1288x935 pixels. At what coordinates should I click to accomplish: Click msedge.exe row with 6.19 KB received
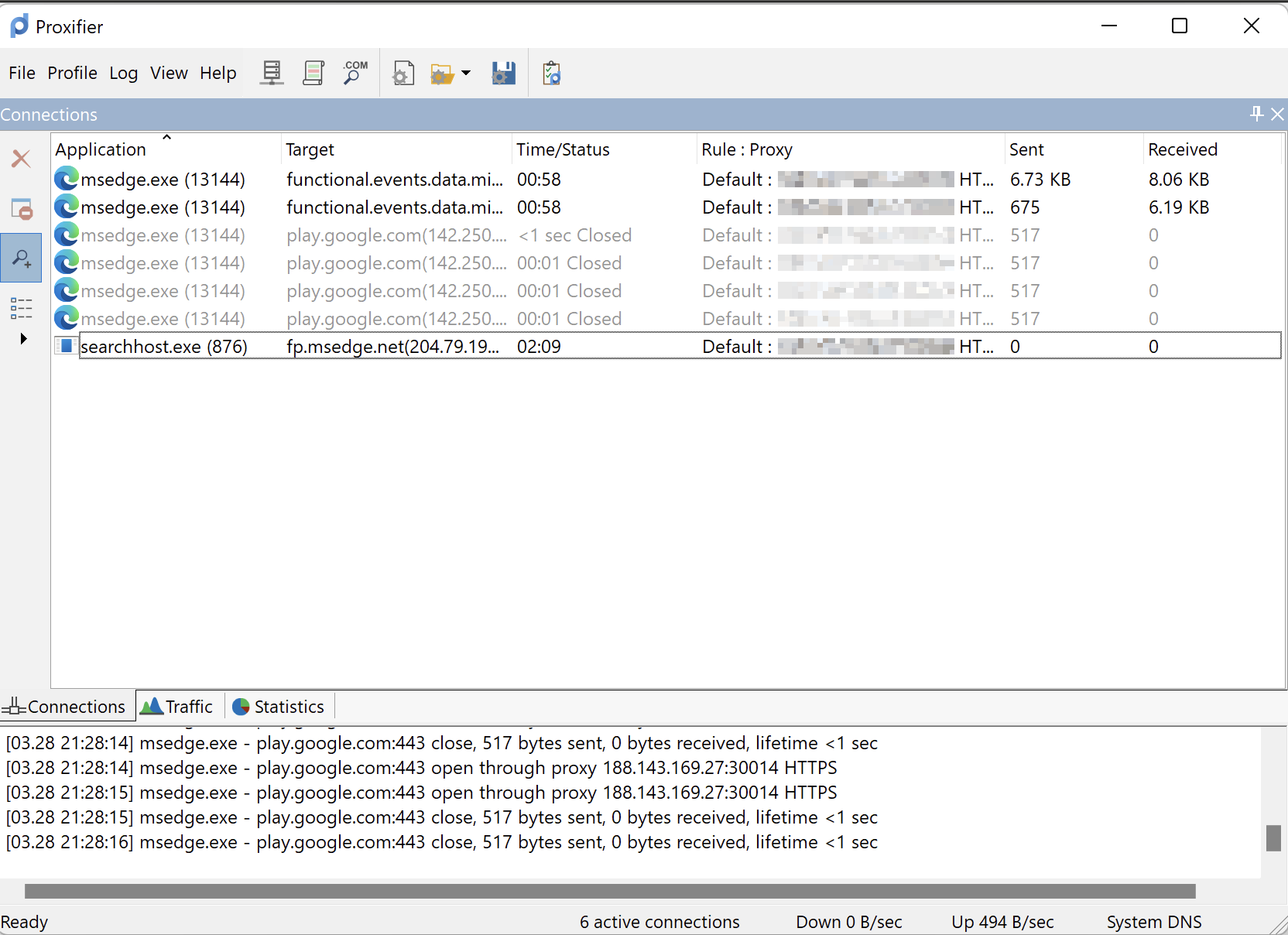pos(666,207)
